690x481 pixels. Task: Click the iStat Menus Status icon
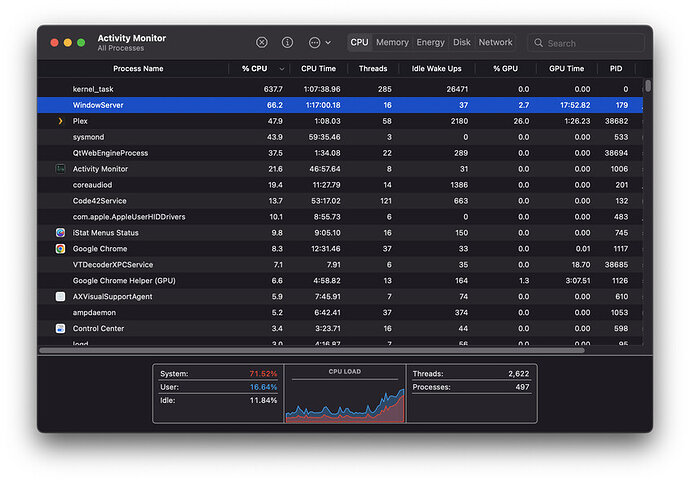click(60, 232)
